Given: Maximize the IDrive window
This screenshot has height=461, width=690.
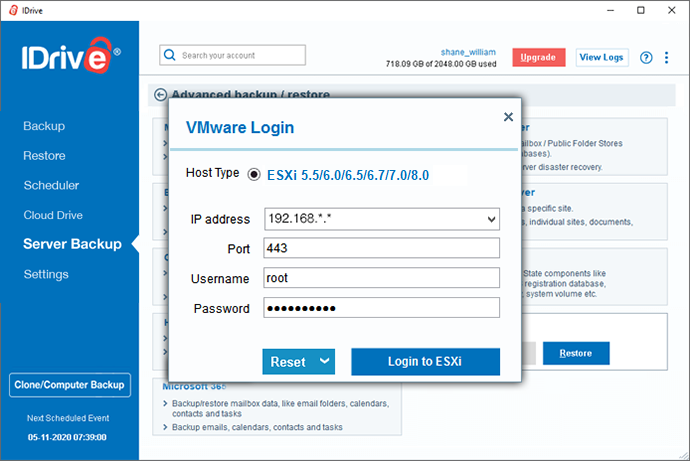Looking at the screenshot, I should coord(641,10).
